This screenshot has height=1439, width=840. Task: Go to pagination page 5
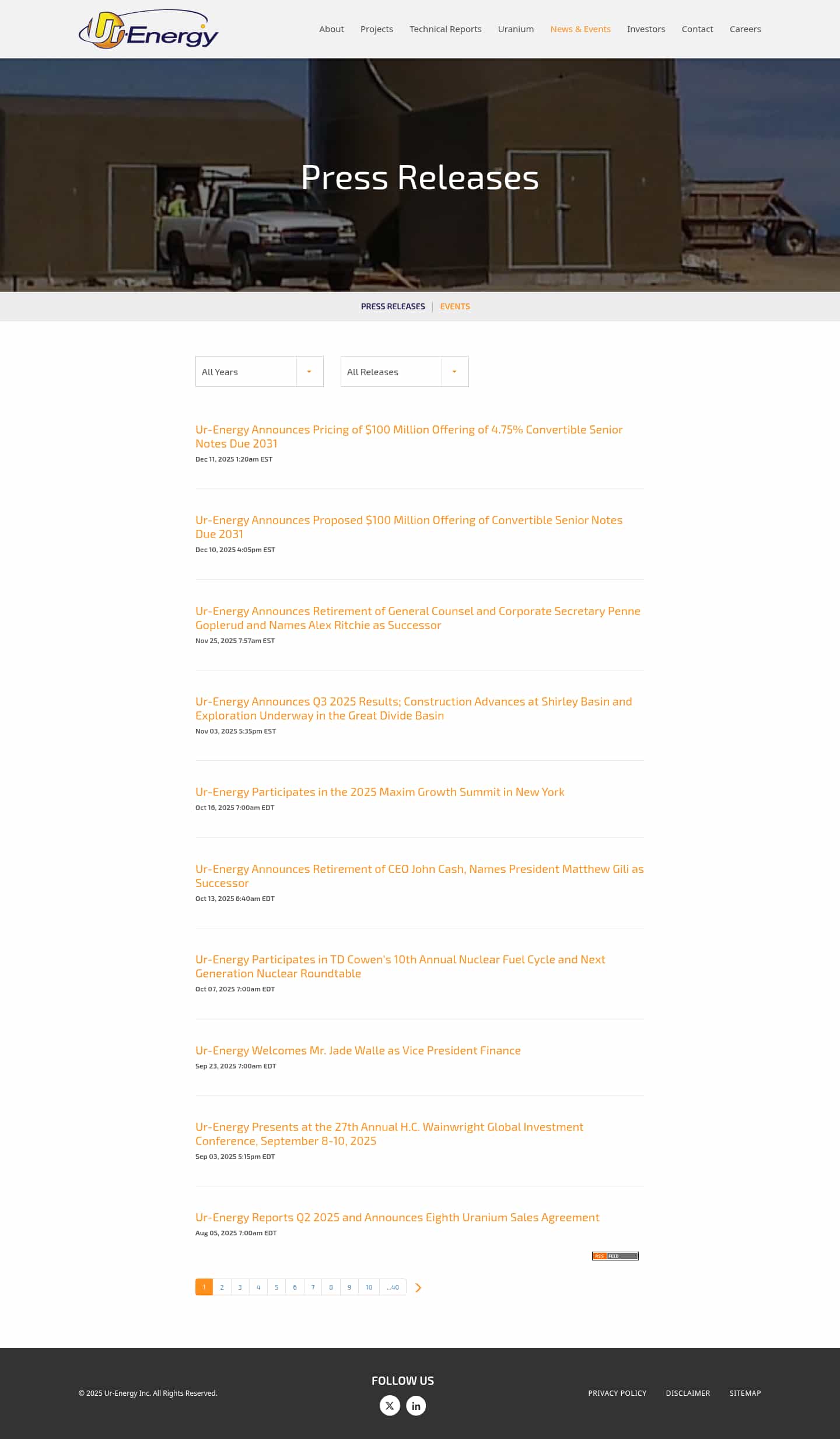point(276,1287)
